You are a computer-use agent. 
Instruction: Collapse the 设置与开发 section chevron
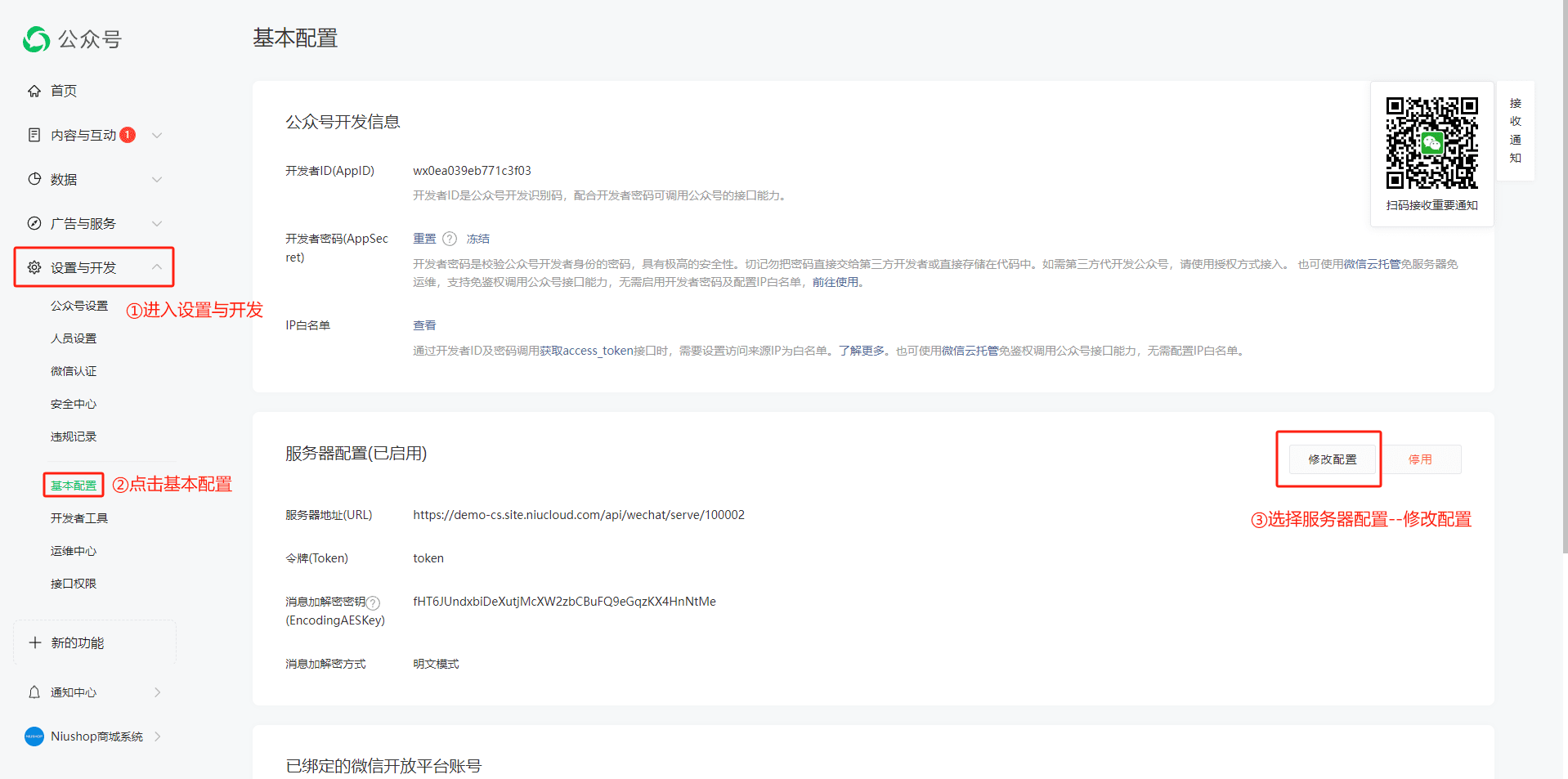click(x=157, y=267)
